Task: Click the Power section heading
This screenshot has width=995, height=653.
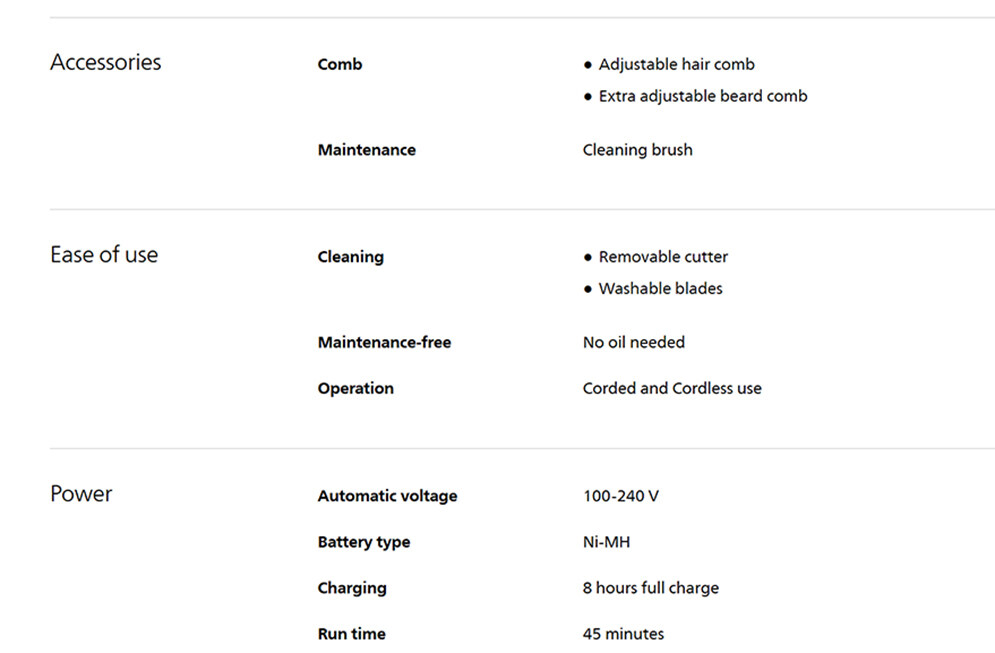Action: click(x=81, y=494)
